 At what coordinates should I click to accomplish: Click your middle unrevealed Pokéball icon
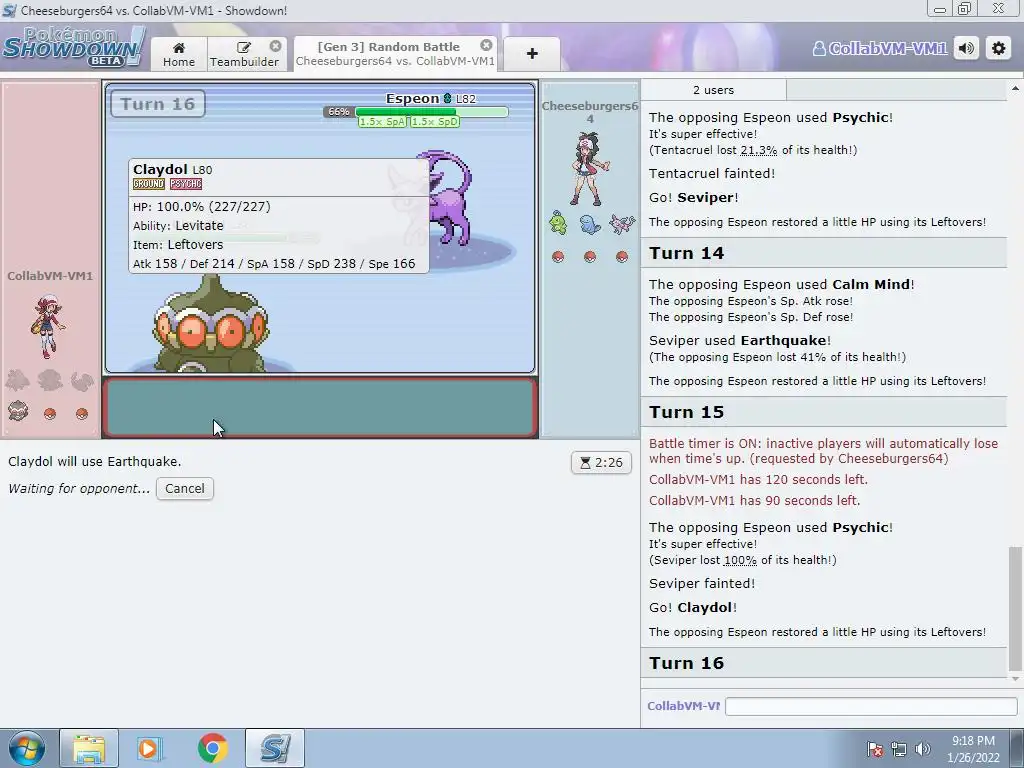50,413
